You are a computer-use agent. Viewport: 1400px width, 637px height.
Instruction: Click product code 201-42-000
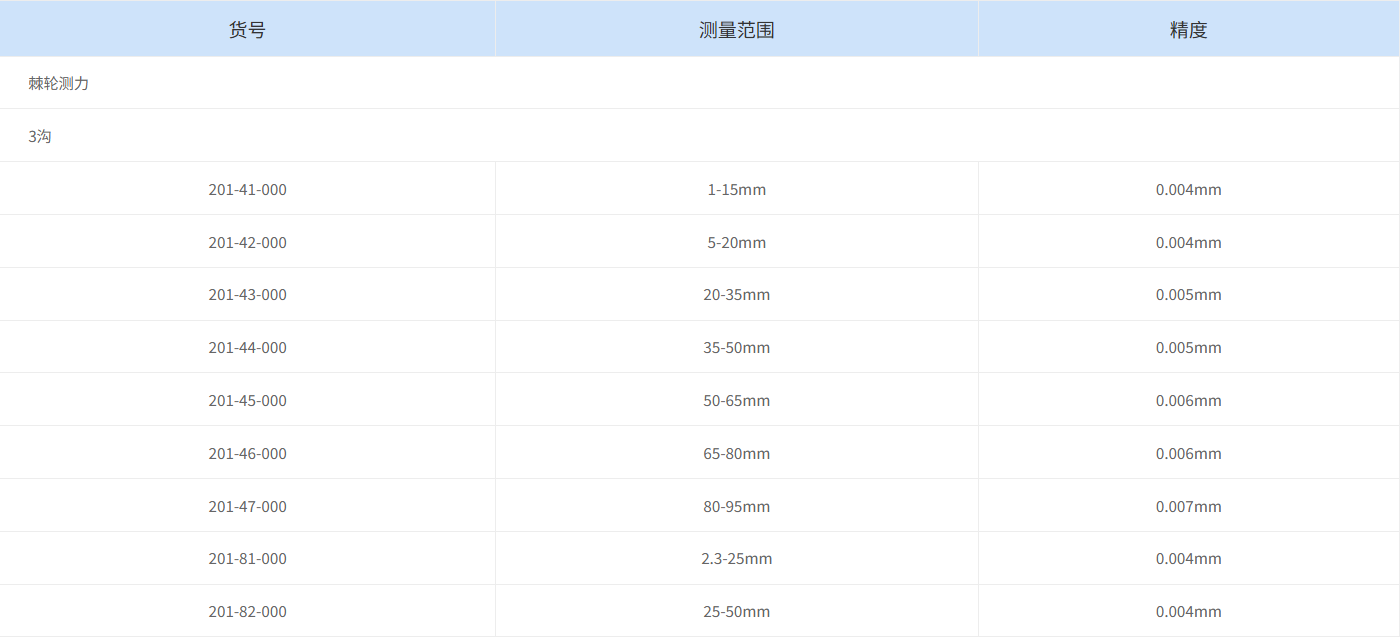click(247, 242)
